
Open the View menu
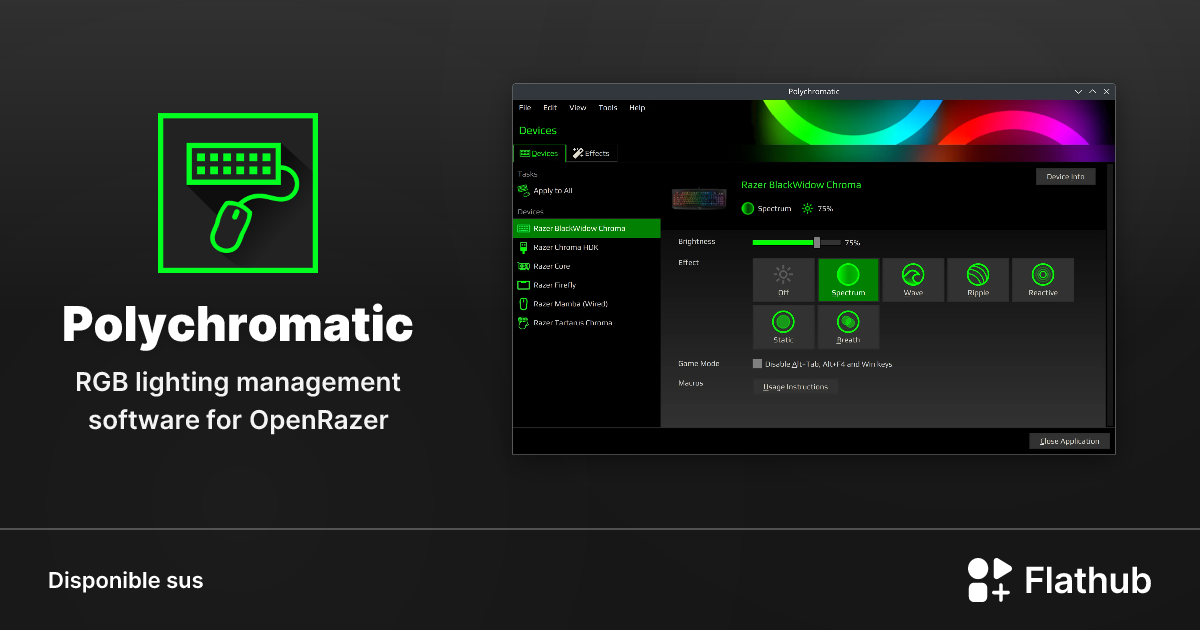pyautogui.click(x=578, y=108)
